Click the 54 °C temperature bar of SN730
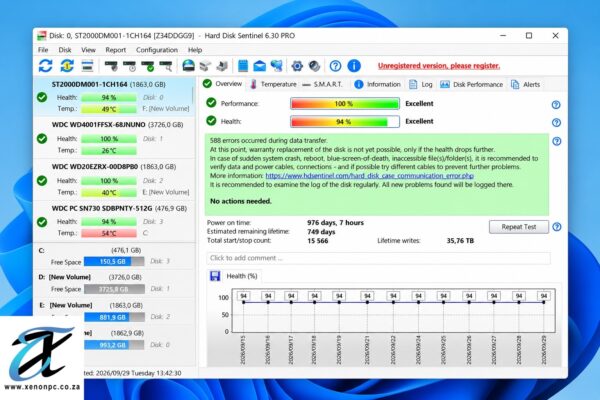The image size is (600, 400). pyautogui.click(x=109, y=233)
